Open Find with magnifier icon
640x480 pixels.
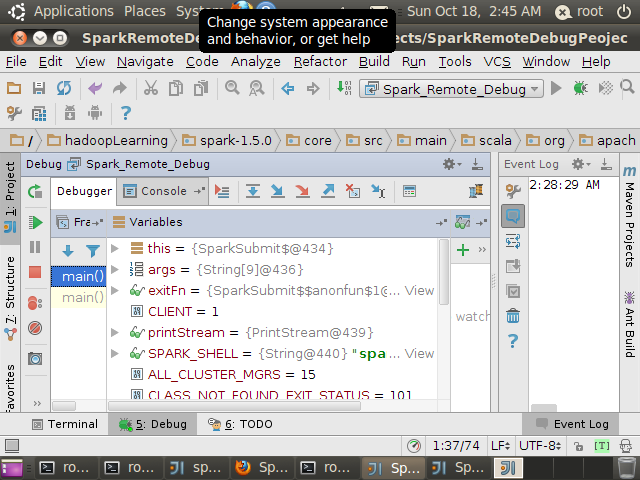pyautogui.click(x=232, y=88)
